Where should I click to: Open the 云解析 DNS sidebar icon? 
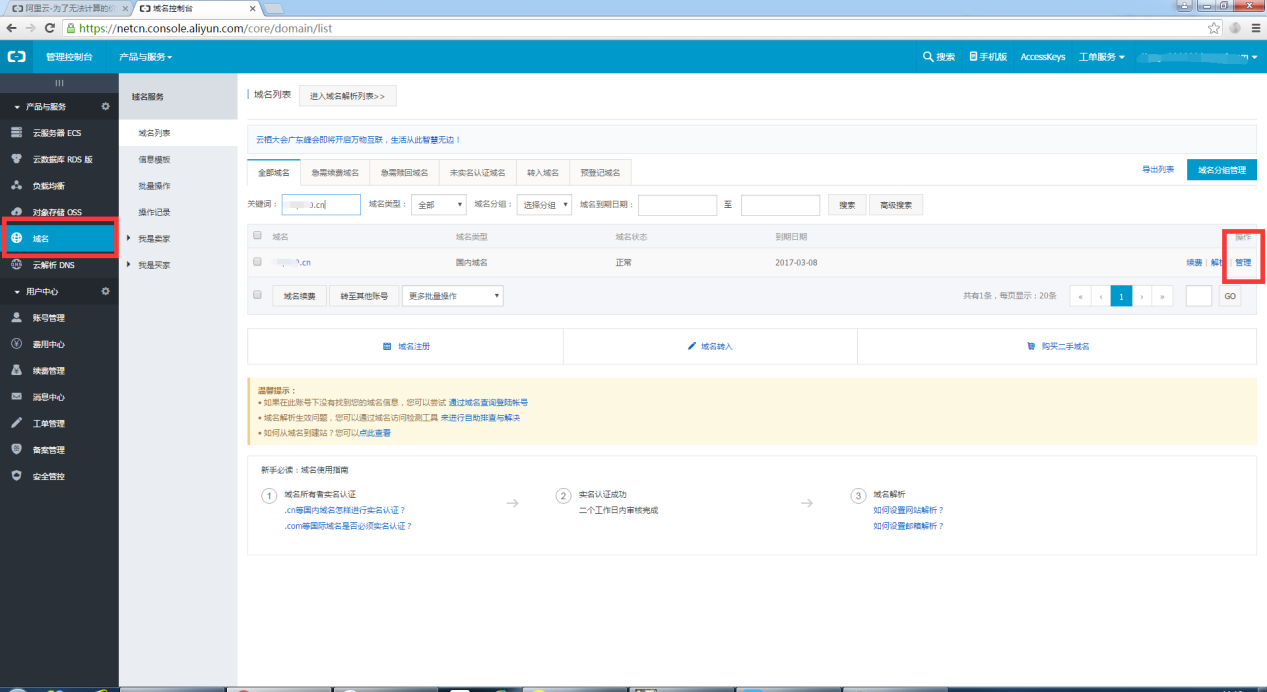[16, 265]
